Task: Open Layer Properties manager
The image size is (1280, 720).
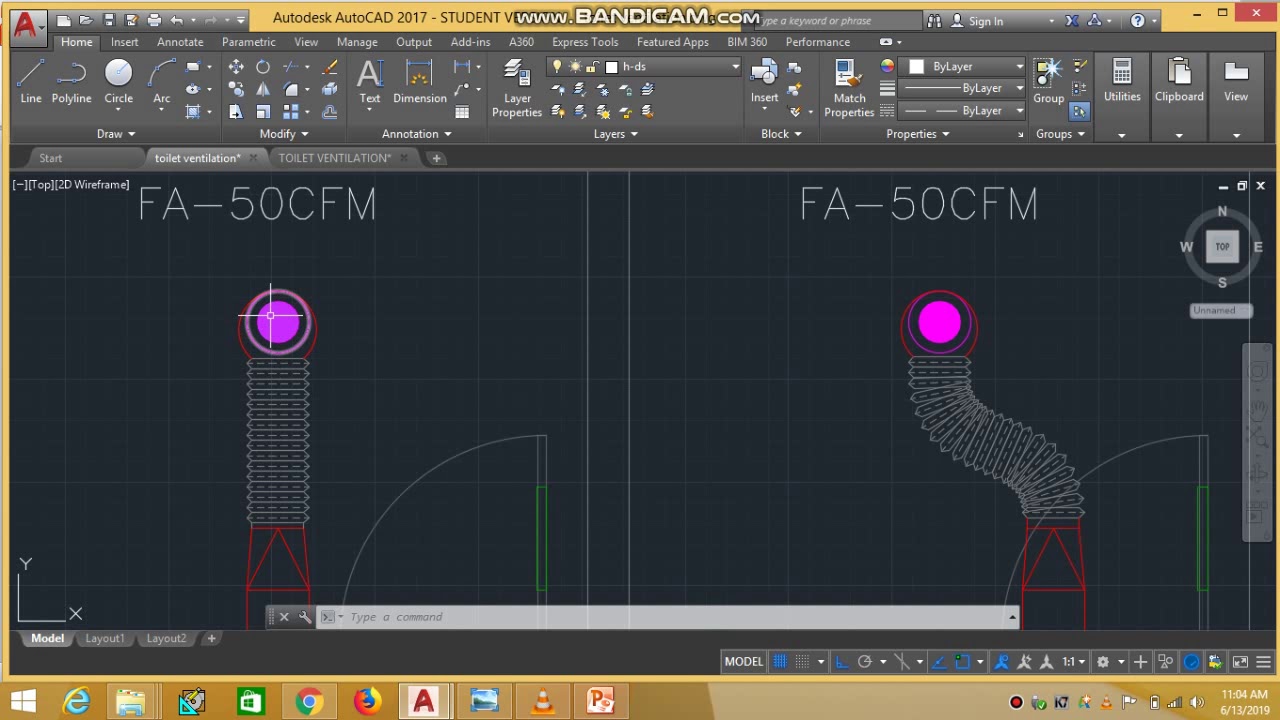Action: coord(517,88)
